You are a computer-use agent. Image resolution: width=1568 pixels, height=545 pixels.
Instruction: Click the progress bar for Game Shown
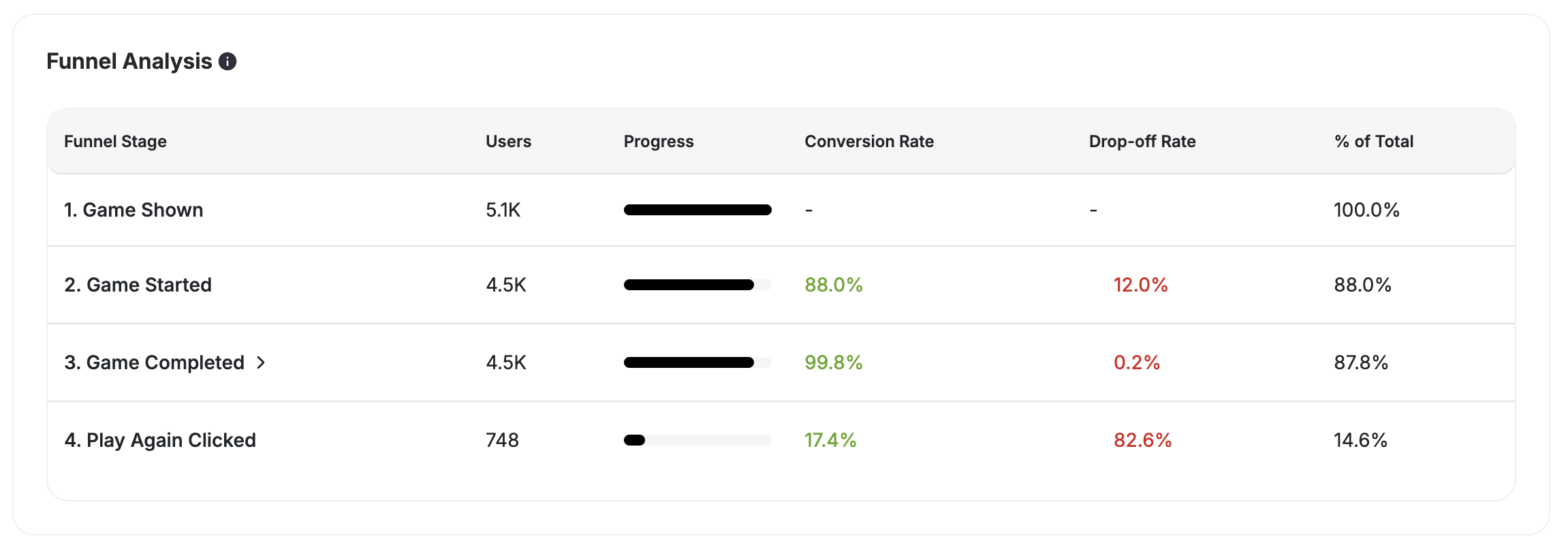pyautogui.click(x=696, y=210)
